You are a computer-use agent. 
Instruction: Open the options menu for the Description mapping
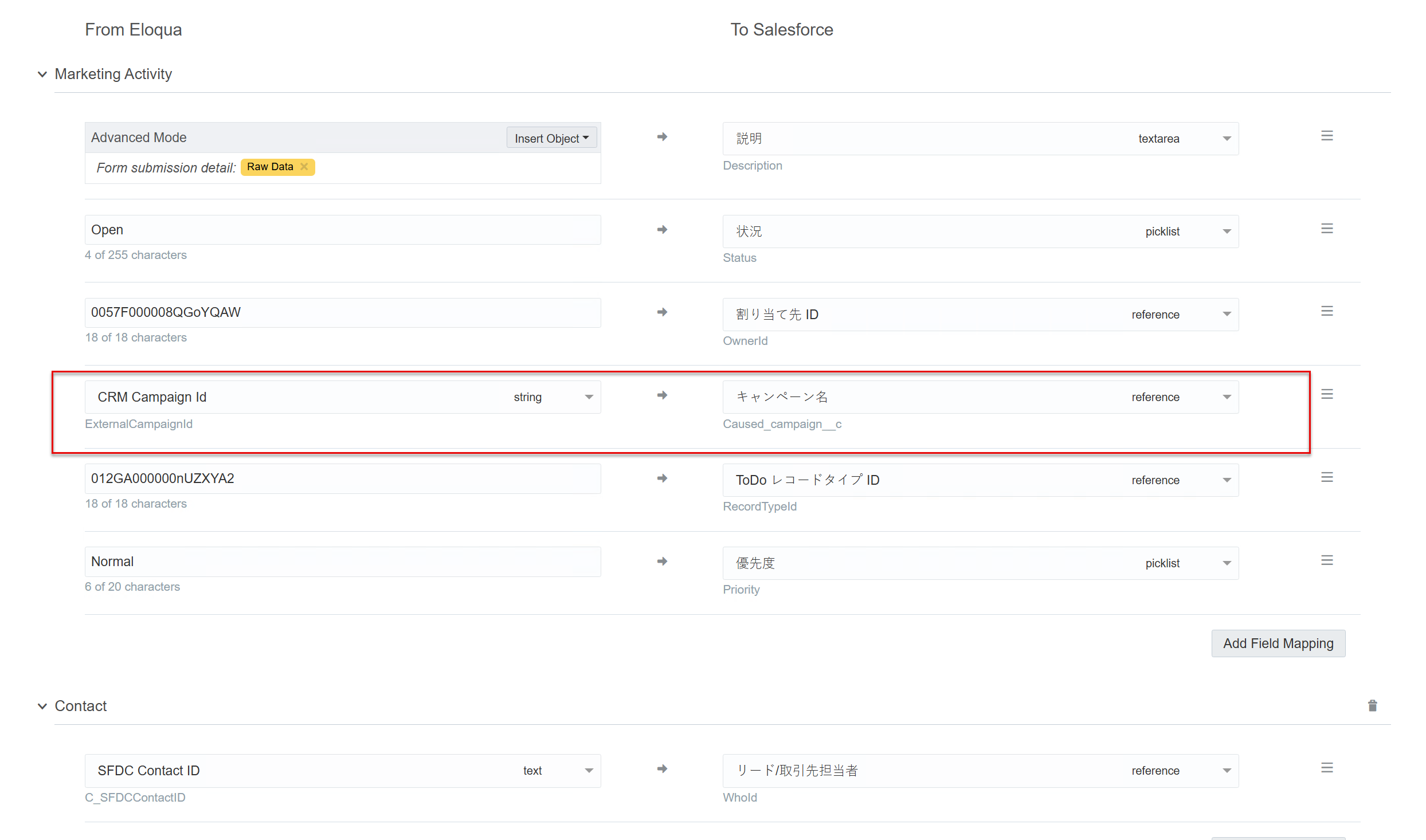pyautogui.click(x=1327, y=136)
